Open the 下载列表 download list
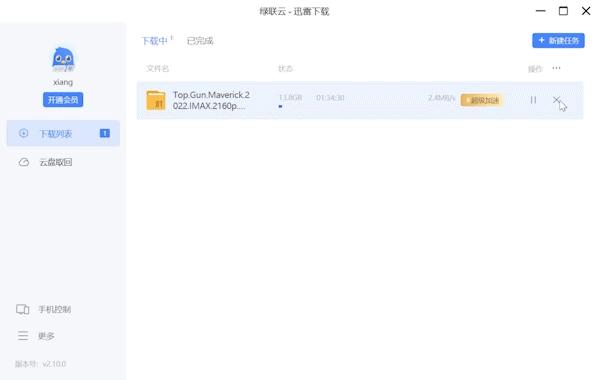The image size is (600, 380). pyautogui.click(x=63, y=133)
